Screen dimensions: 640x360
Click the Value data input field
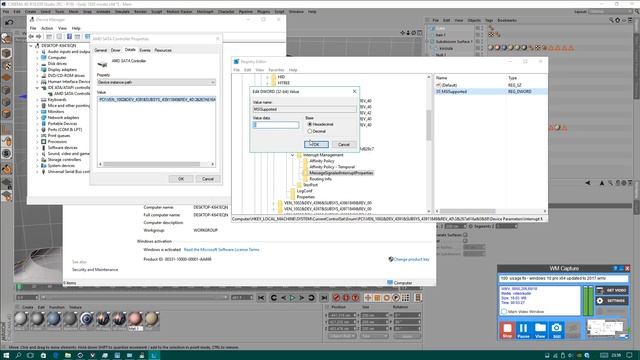pyautogui.click(x=276, y=125)
